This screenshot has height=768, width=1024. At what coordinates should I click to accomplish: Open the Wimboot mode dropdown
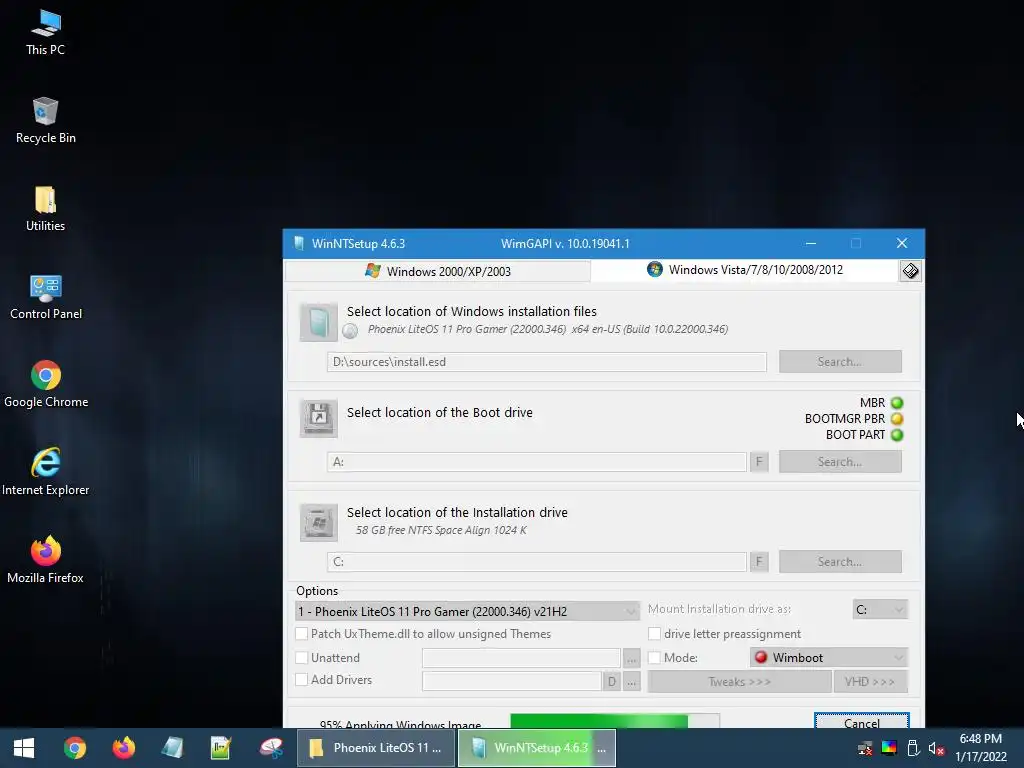(829, 658)
